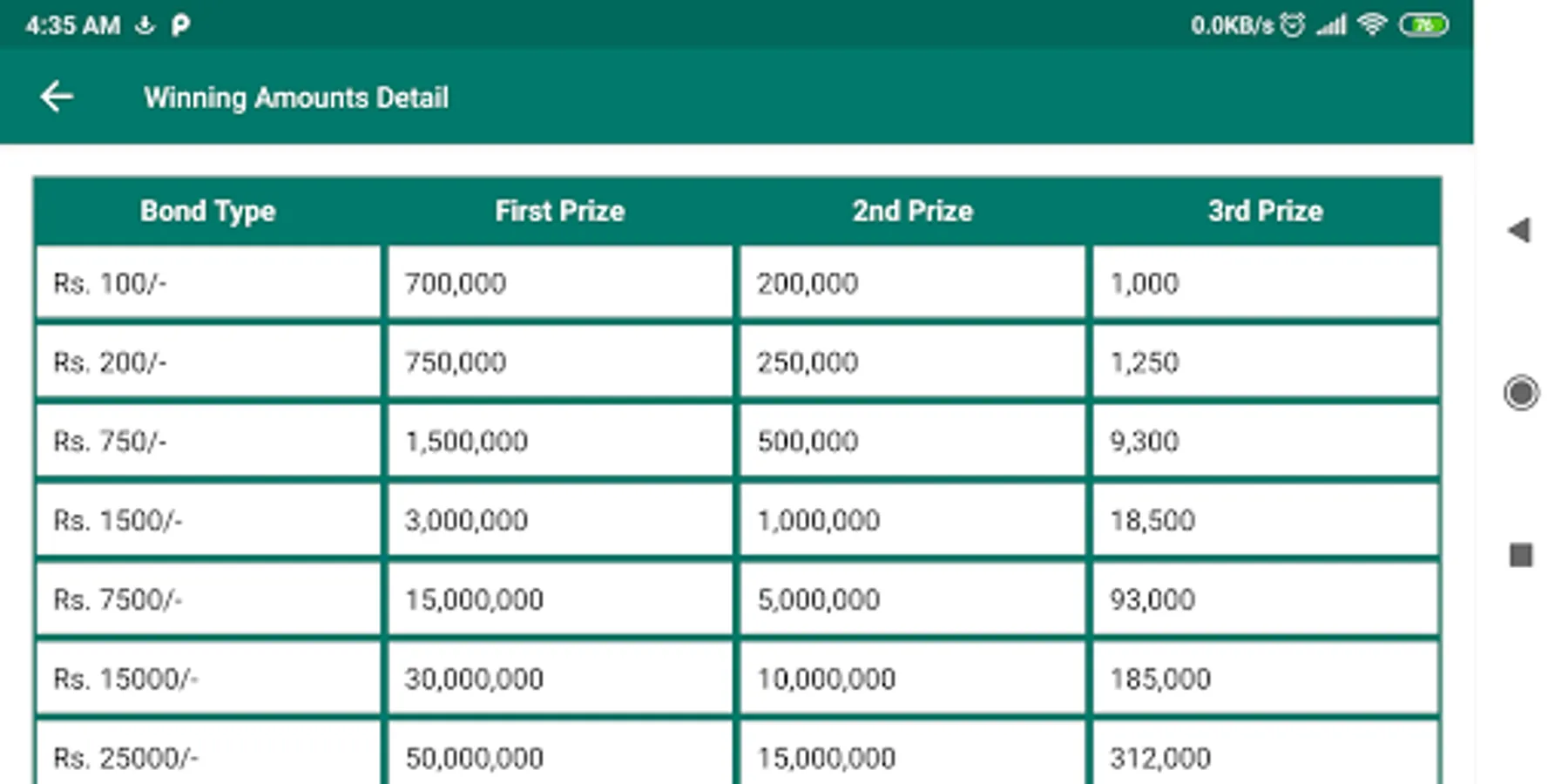Tap the Android home circle button

click(x=1521, y=392)
